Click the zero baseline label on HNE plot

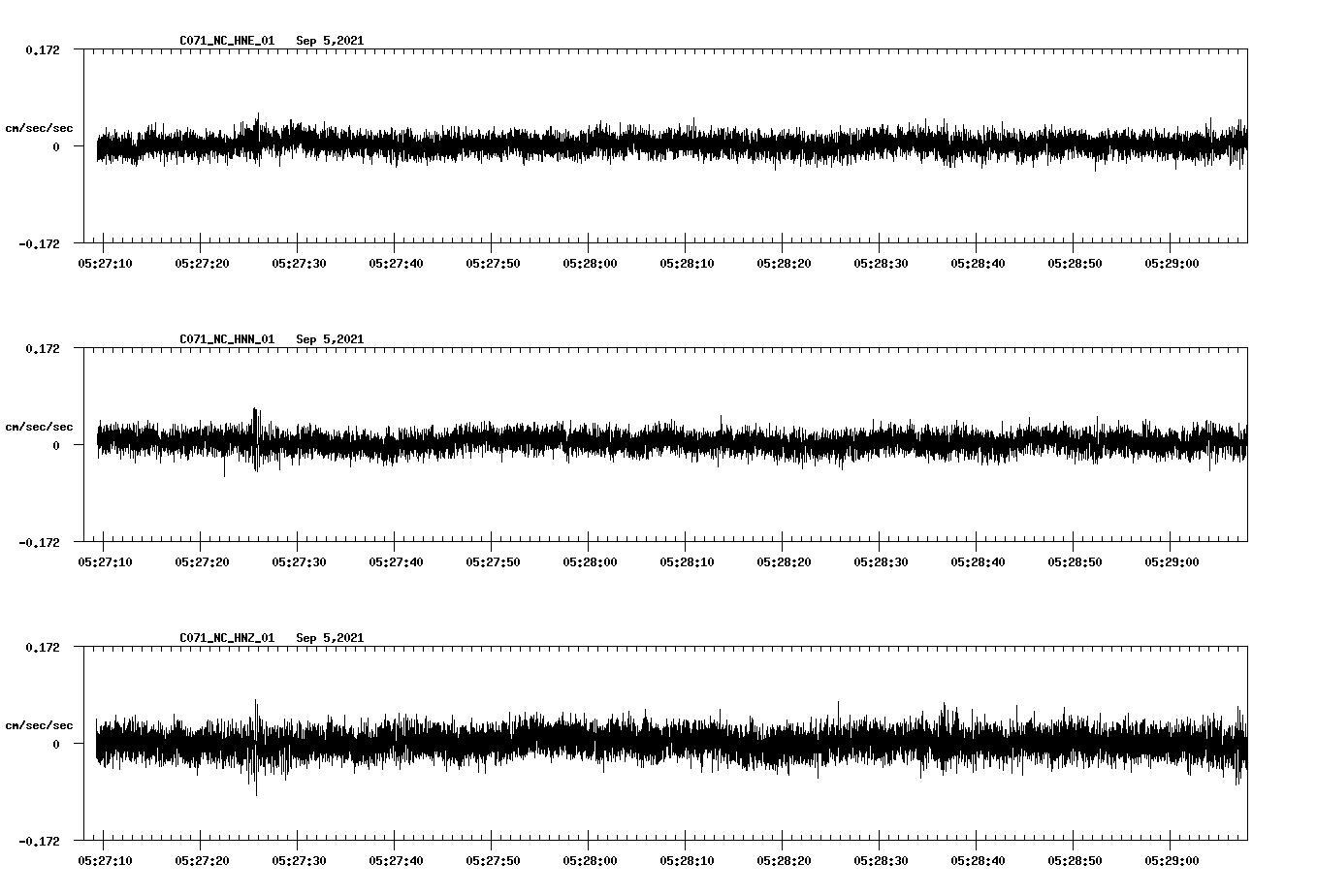coord(56,146)
